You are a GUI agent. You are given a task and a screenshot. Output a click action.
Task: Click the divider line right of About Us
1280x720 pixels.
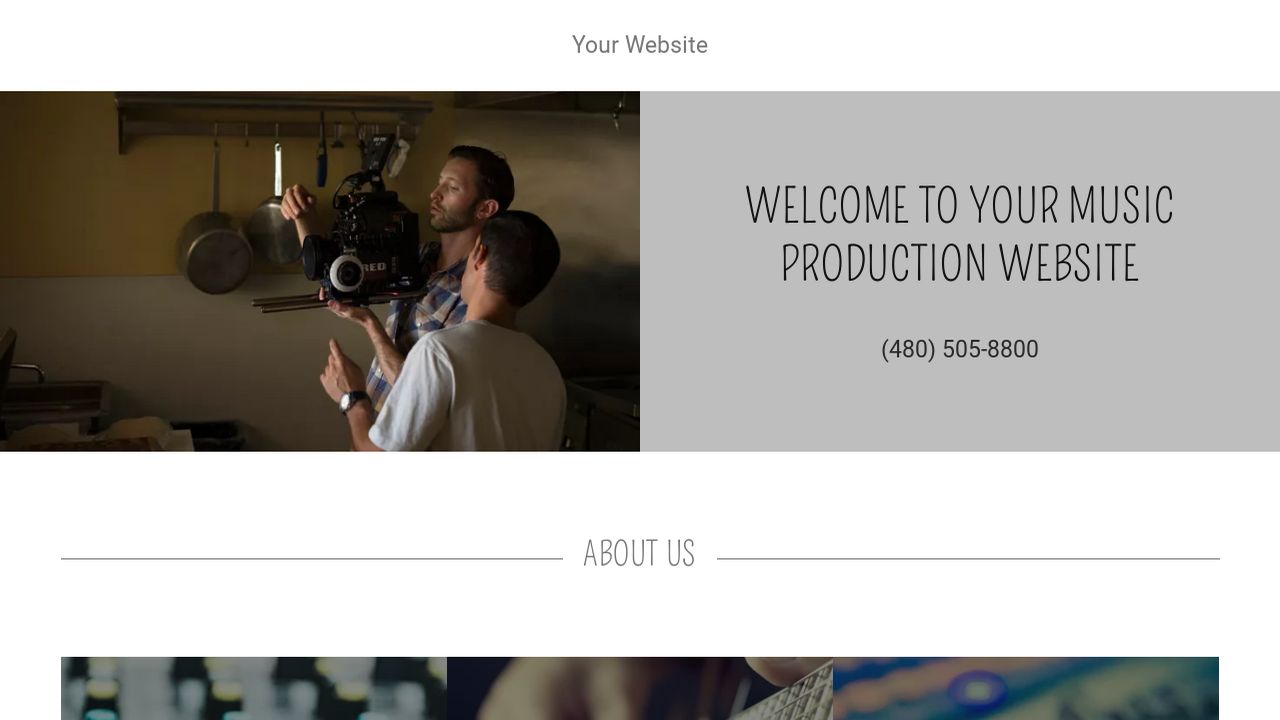pos(968,558)
